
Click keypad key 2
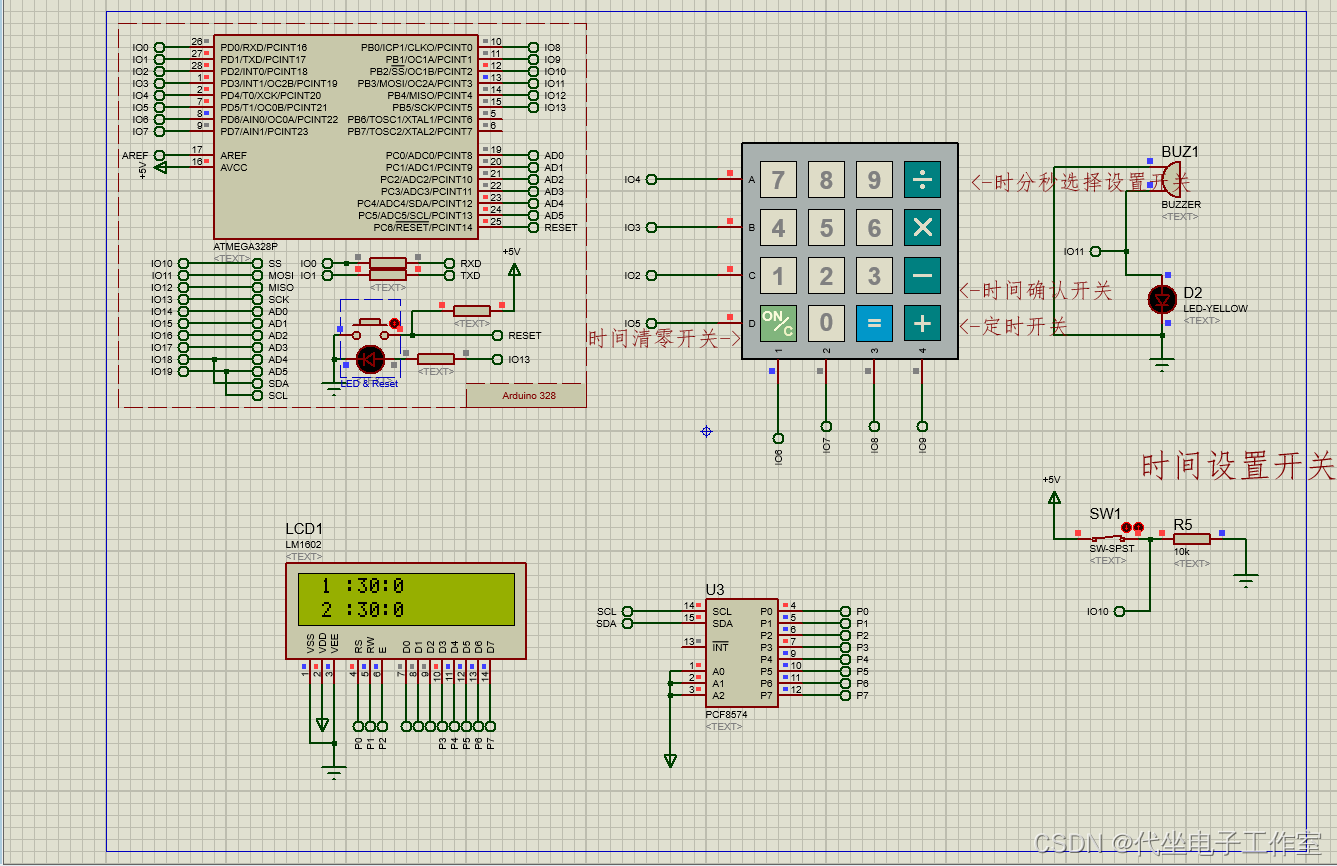coord(826,275)
